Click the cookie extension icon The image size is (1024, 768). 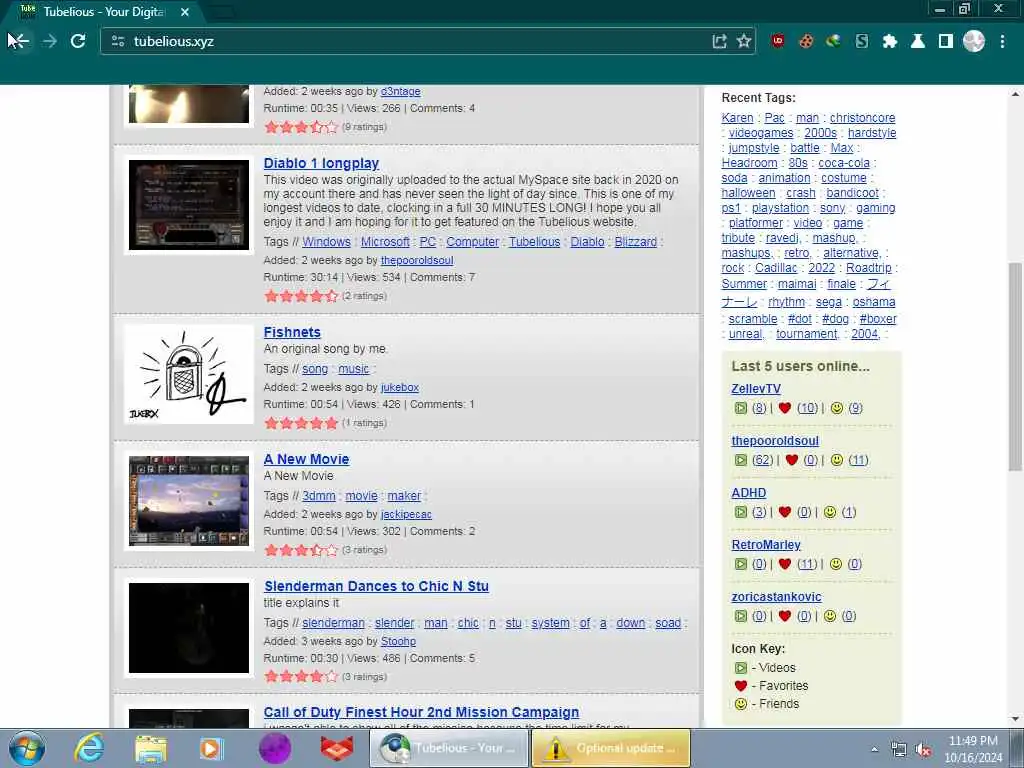[x=806, y=41]
